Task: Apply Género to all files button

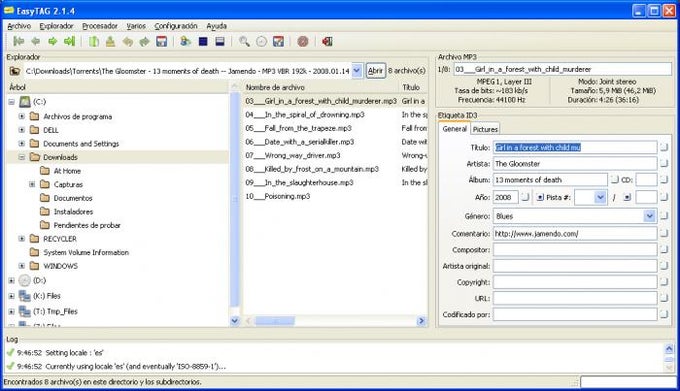Action: 664,216
